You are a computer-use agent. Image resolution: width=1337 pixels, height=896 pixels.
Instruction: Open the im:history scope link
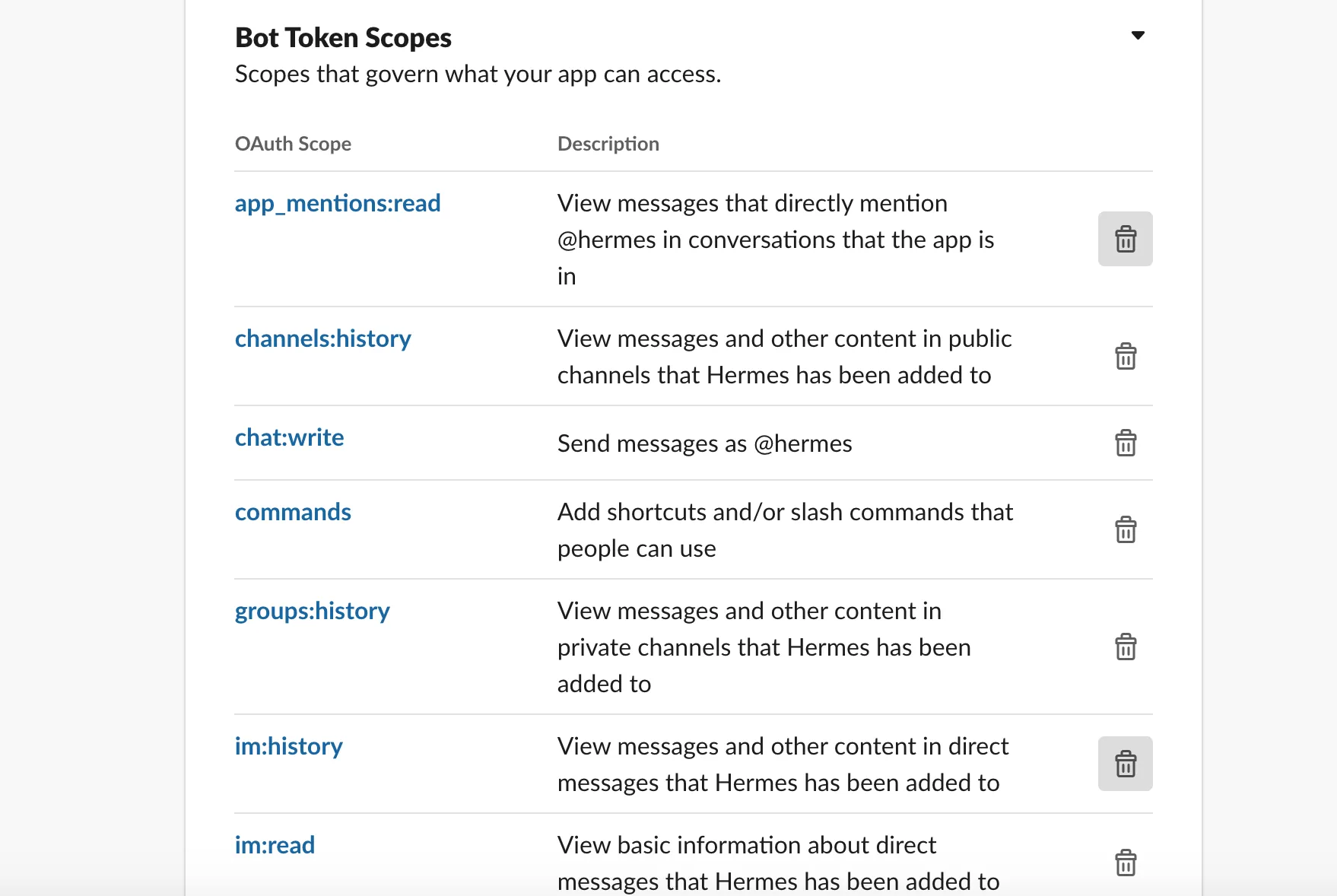pyautogui.click(x=288, y=746)
